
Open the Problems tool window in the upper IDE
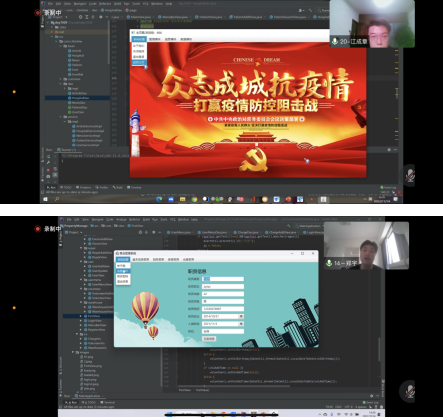(83, 187)
